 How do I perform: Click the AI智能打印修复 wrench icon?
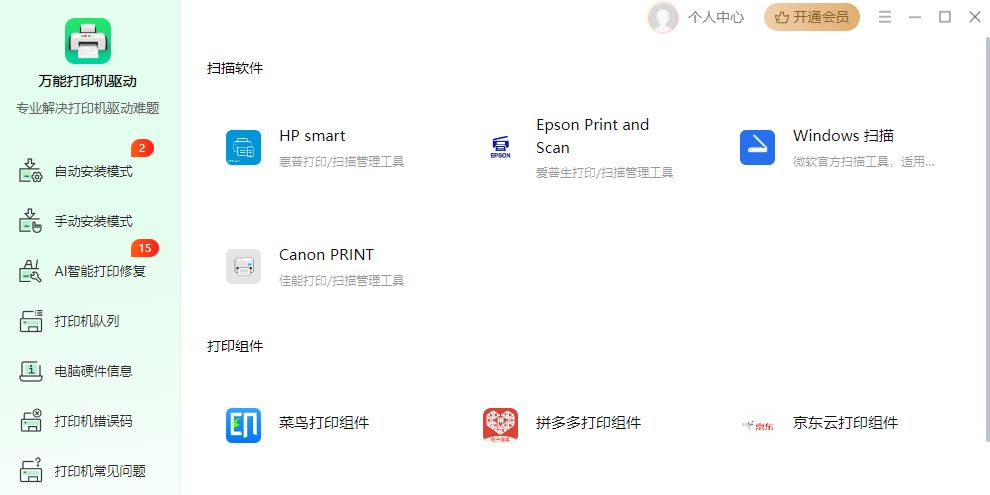point(31,271)
